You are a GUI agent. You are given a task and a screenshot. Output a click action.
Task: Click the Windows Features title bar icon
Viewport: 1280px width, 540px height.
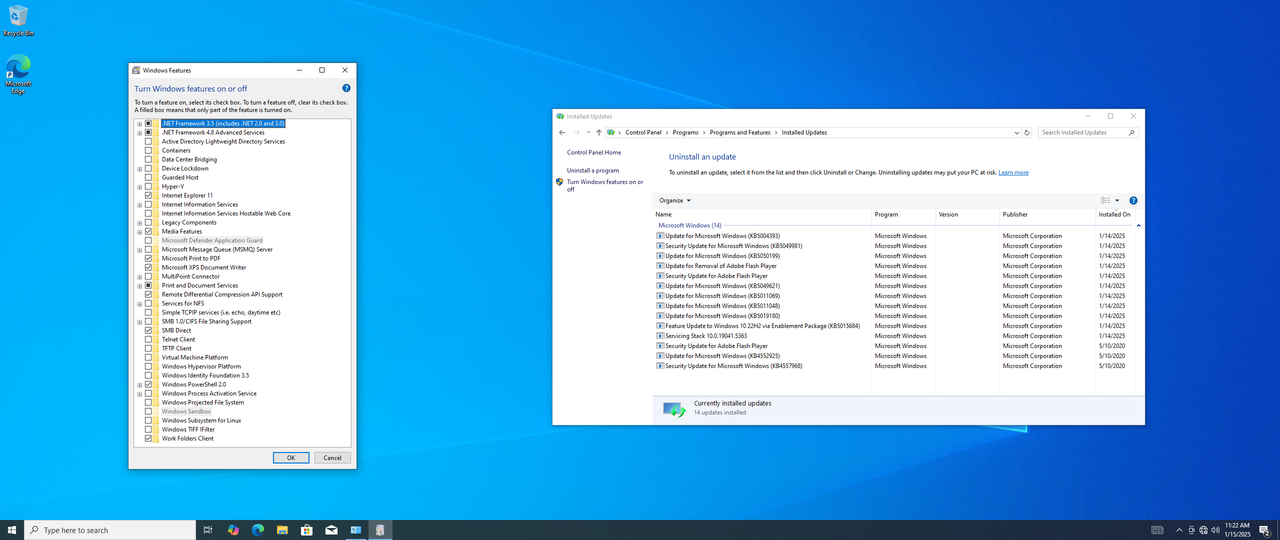pyautogui.click(x=136, y=70)
